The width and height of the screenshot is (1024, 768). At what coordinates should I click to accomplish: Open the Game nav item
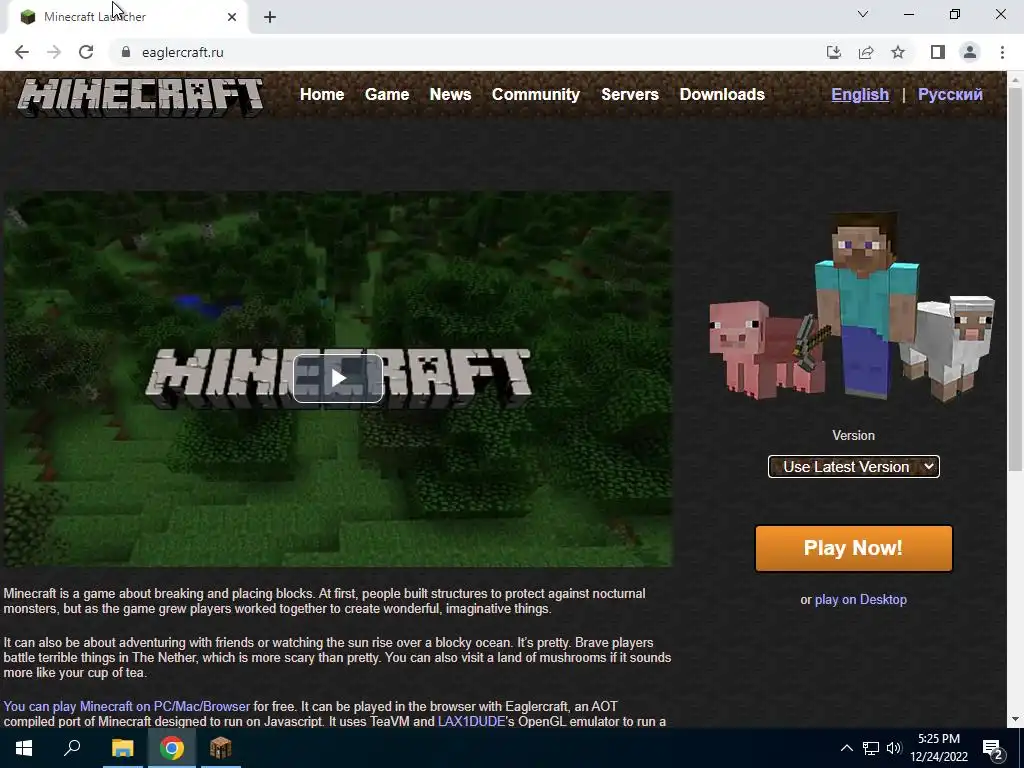coord(387,95)
